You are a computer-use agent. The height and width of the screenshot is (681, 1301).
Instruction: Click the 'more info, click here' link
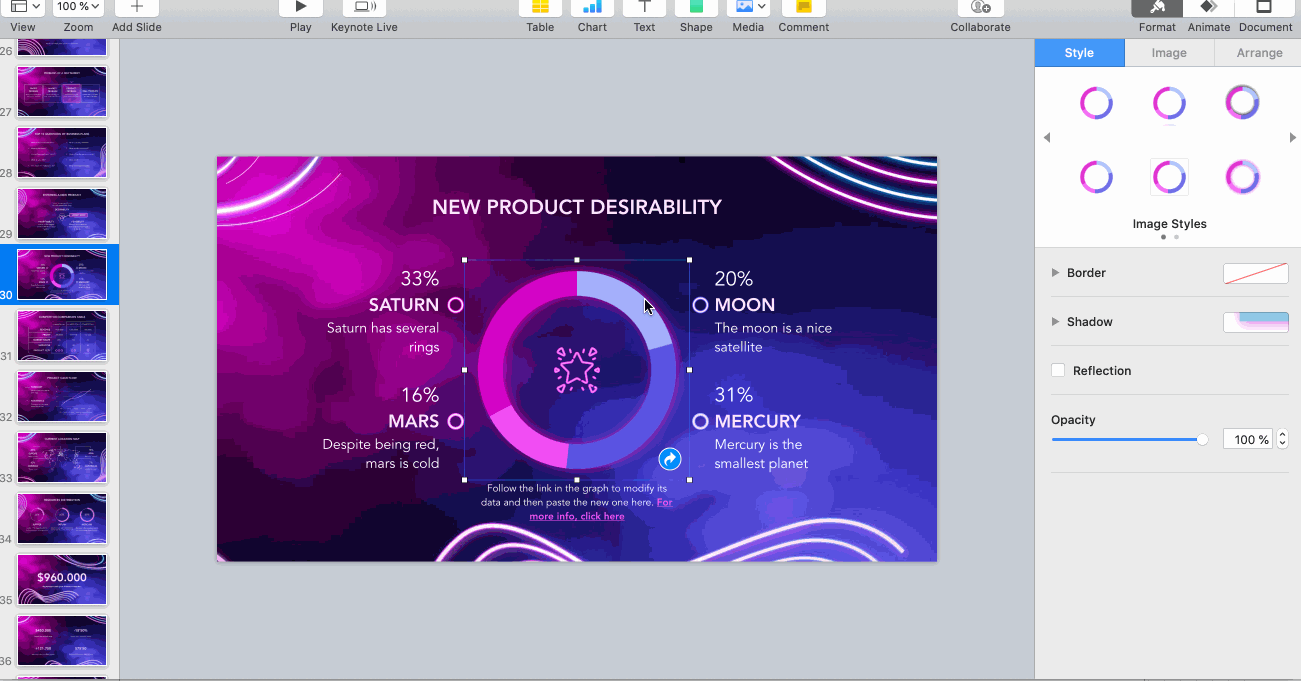coord(577,517)
